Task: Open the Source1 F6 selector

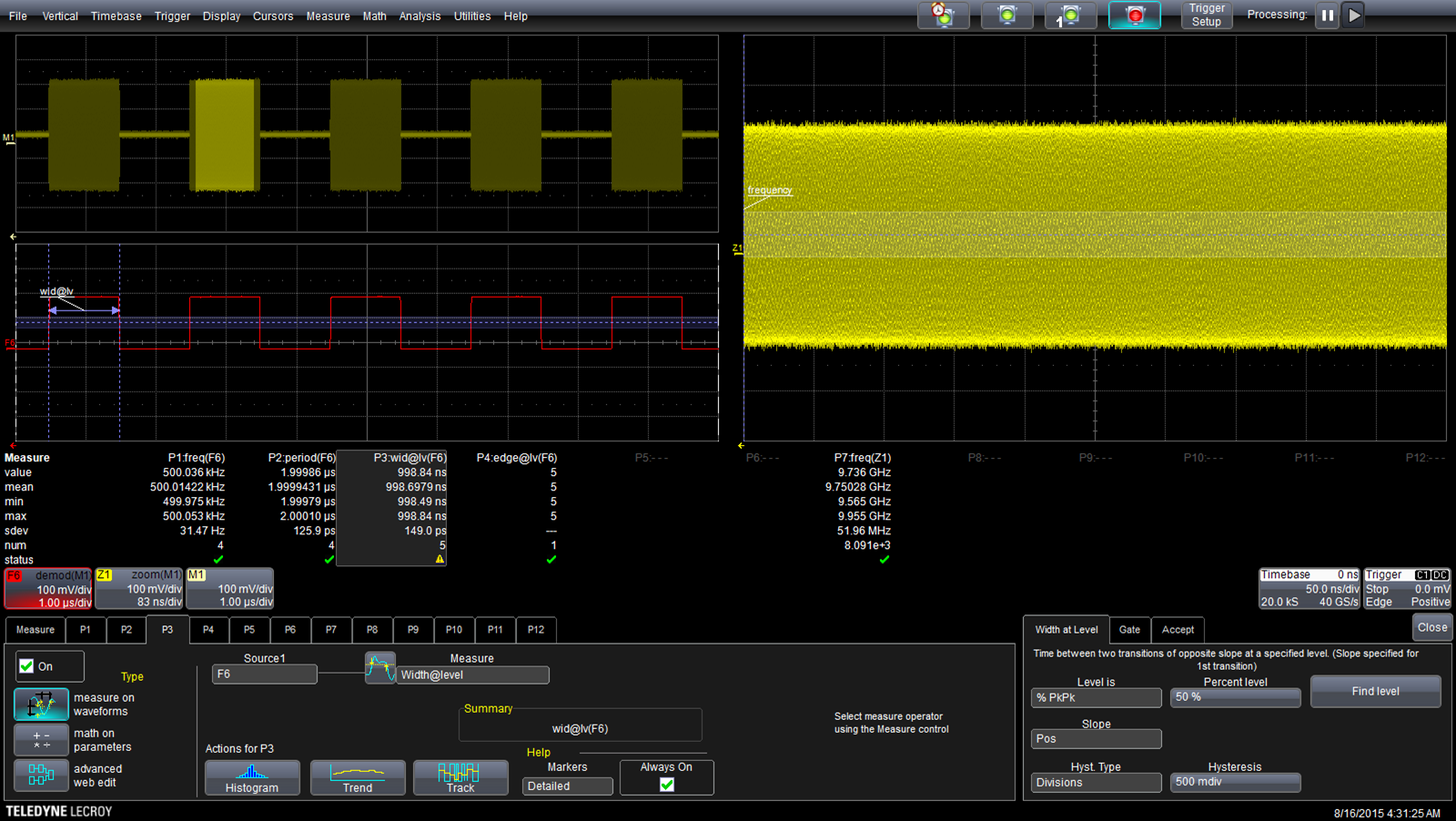Action: pos(265,674)
